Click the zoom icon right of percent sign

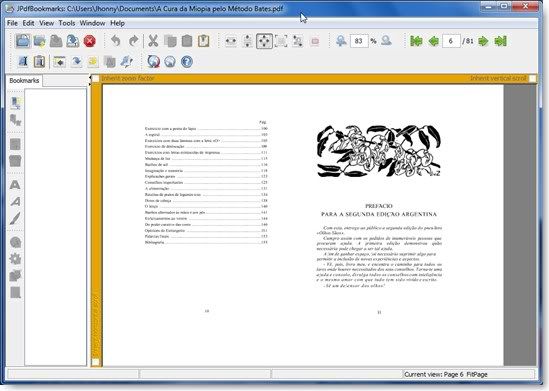pyautogui.click(x=386, y=41)
